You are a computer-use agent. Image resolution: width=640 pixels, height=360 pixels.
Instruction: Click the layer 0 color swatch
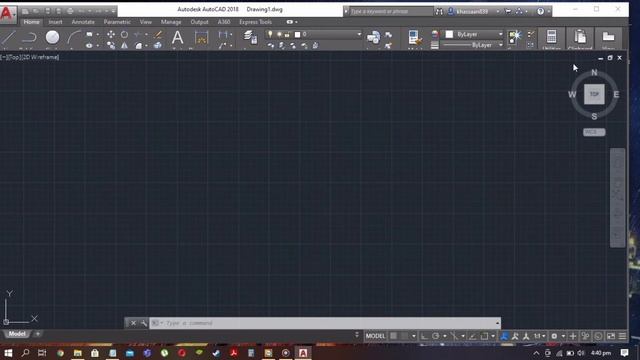(297, 35)
